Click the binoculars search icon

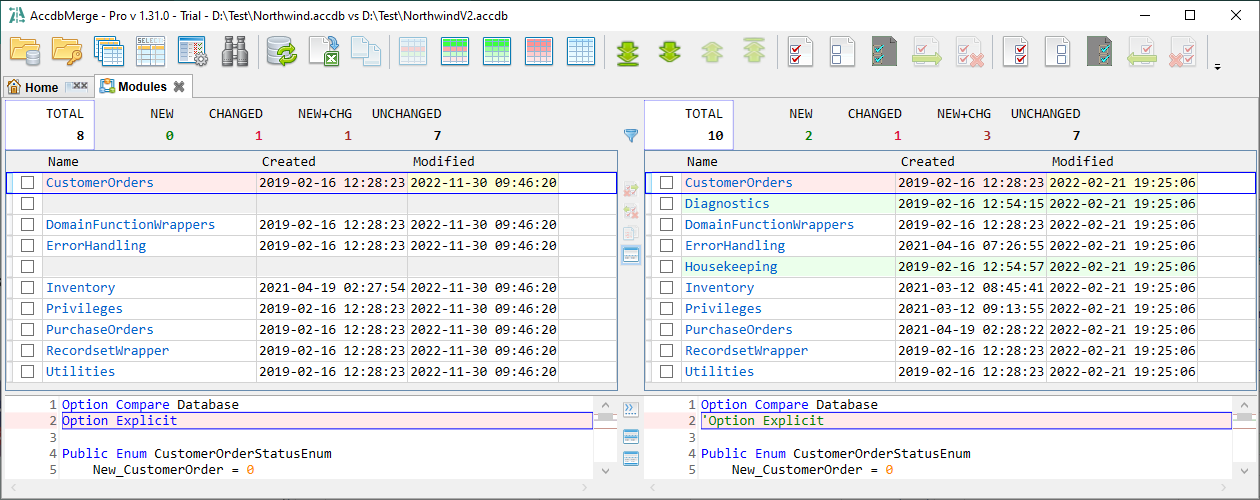pyautogui.click(x=234, y=51)
